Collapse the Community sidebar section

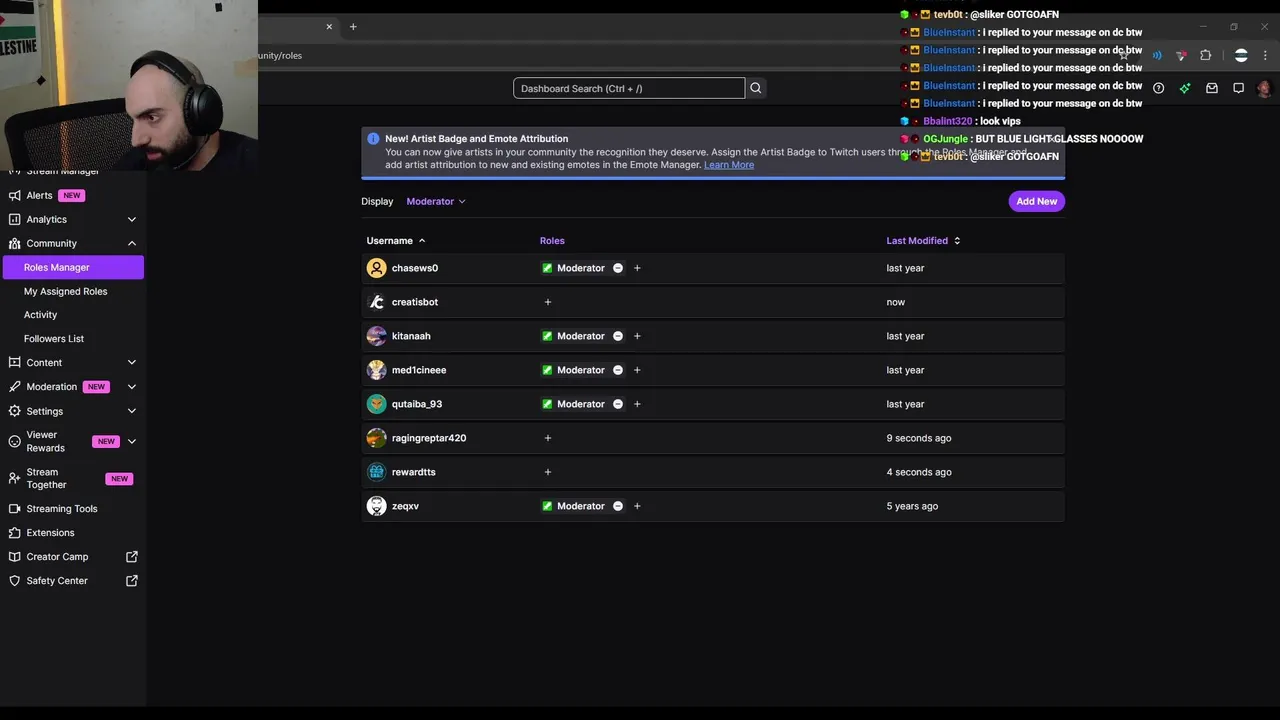[x=131, y=243]
